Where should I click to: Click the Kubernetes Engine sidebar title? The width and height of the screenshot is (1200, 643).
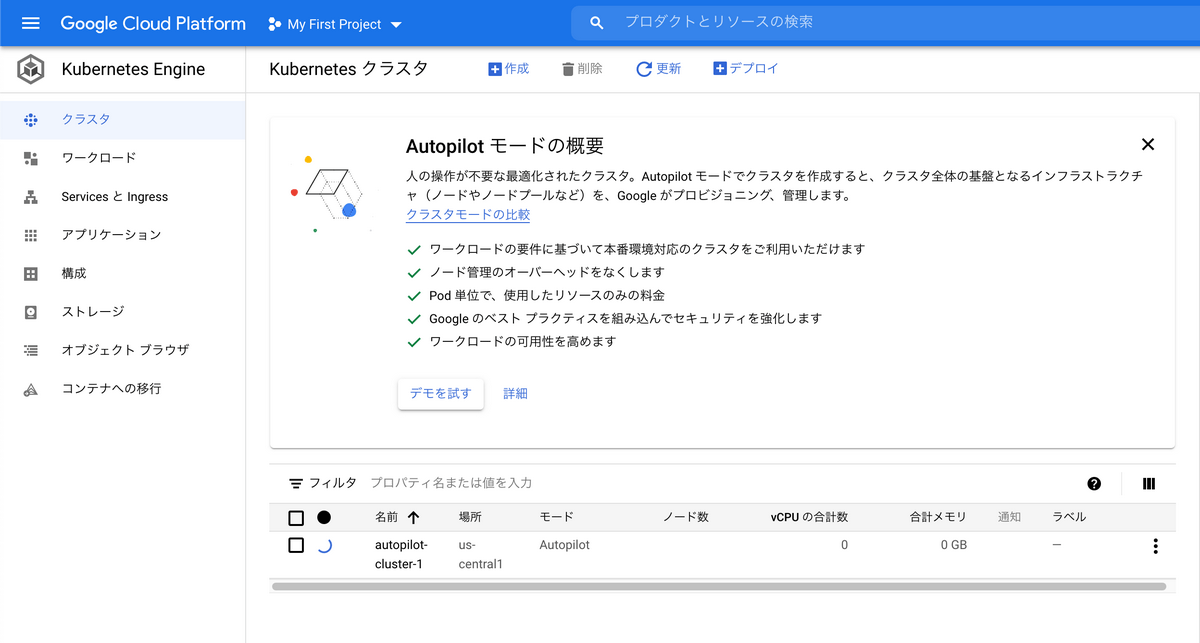[133, 70]
